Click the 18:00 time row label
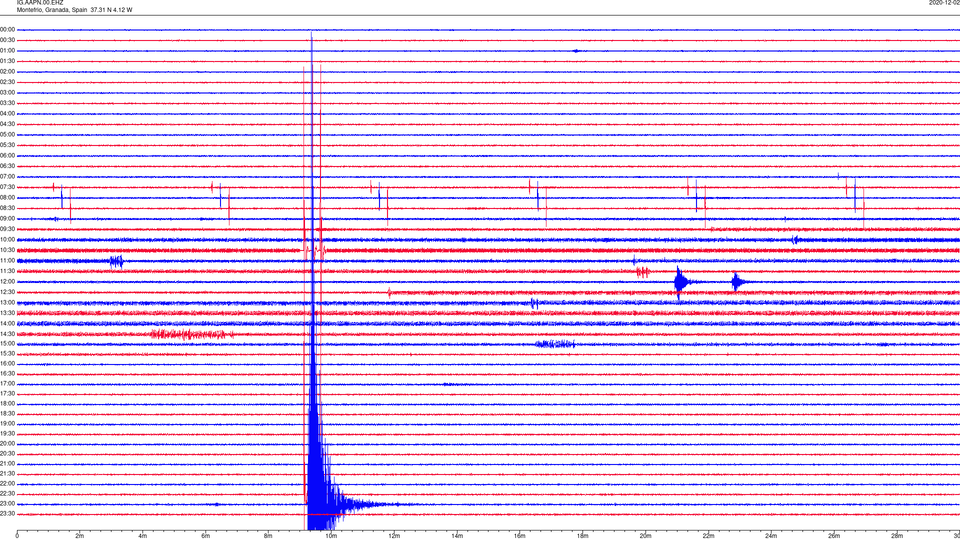 7,404
